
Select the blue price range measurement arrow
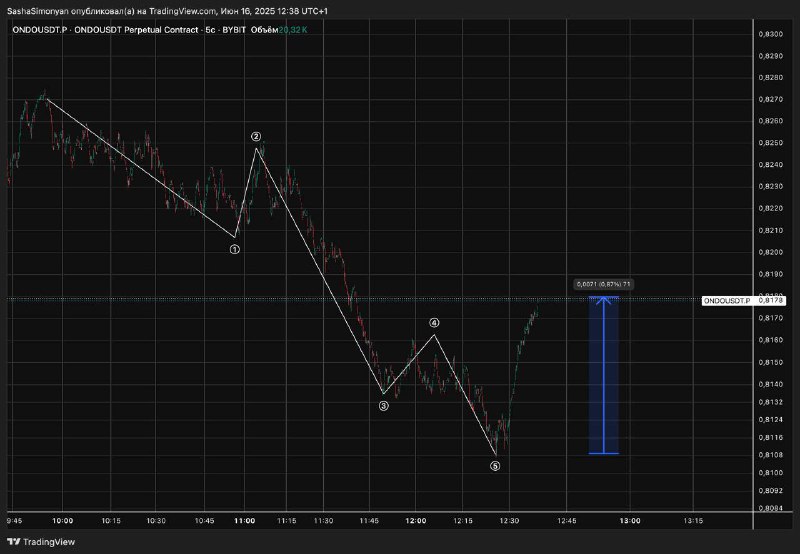click(x=604, y=375)
